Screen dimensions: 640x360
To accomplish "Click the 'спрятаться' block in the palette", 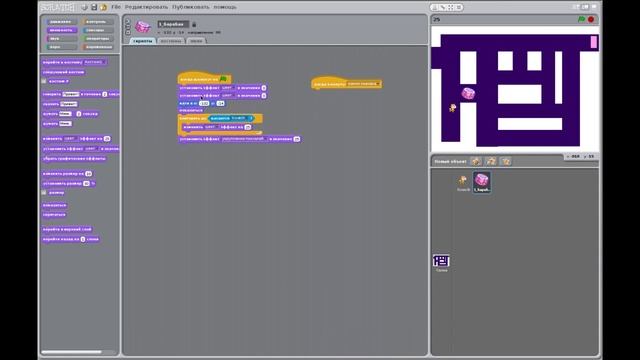I will (54, 215).
